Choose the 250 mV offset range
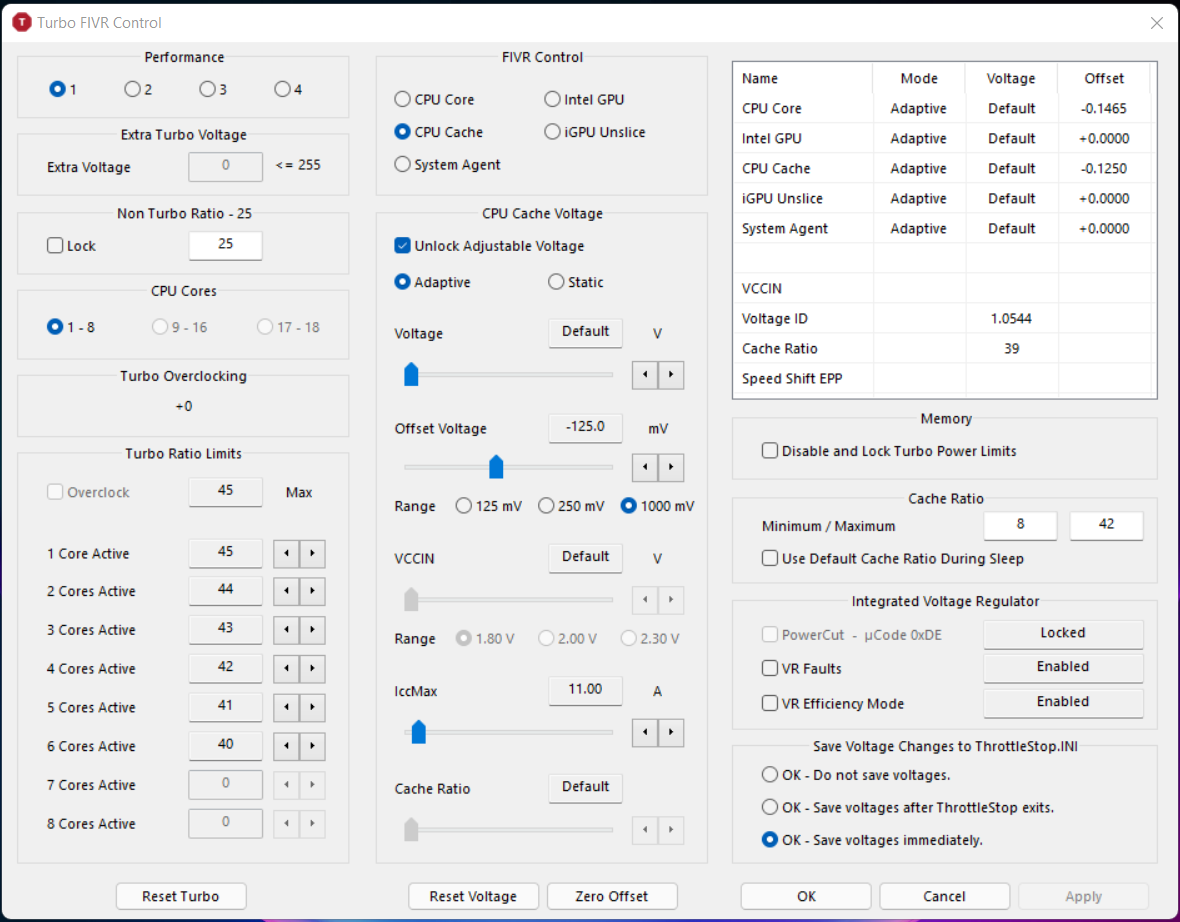The height and width of the screenshot is (922, 1180). [x=546, y=506]
